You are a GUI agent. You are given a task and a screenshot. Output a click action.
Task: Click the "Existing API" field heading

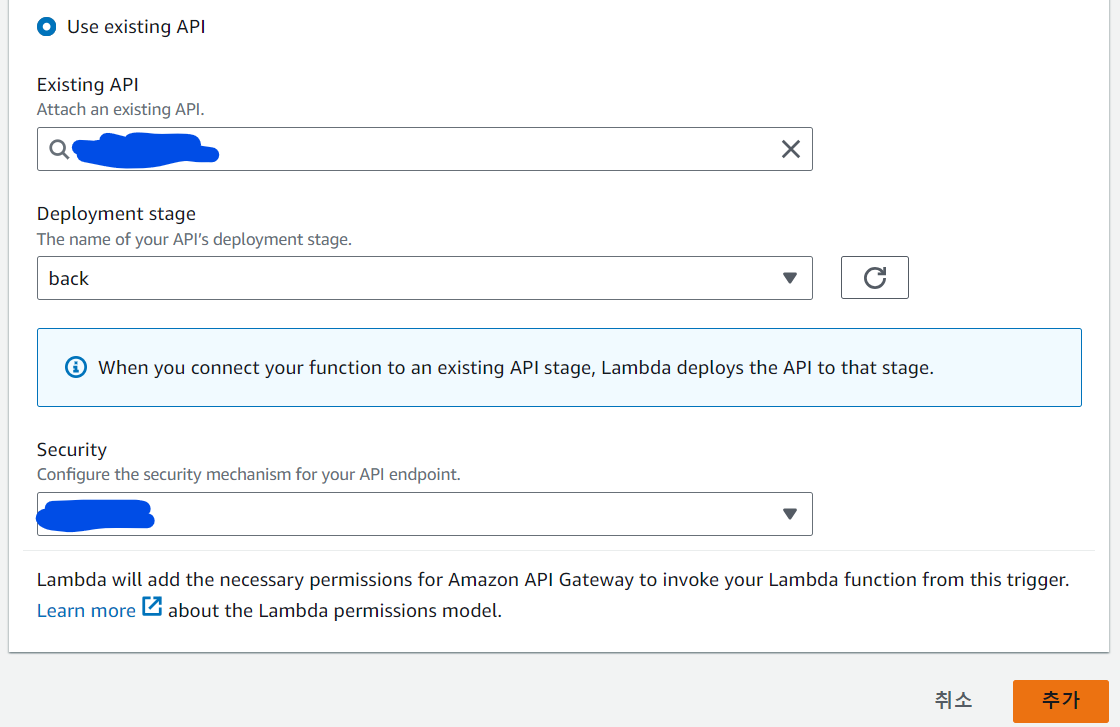click(x=88, y=86)
